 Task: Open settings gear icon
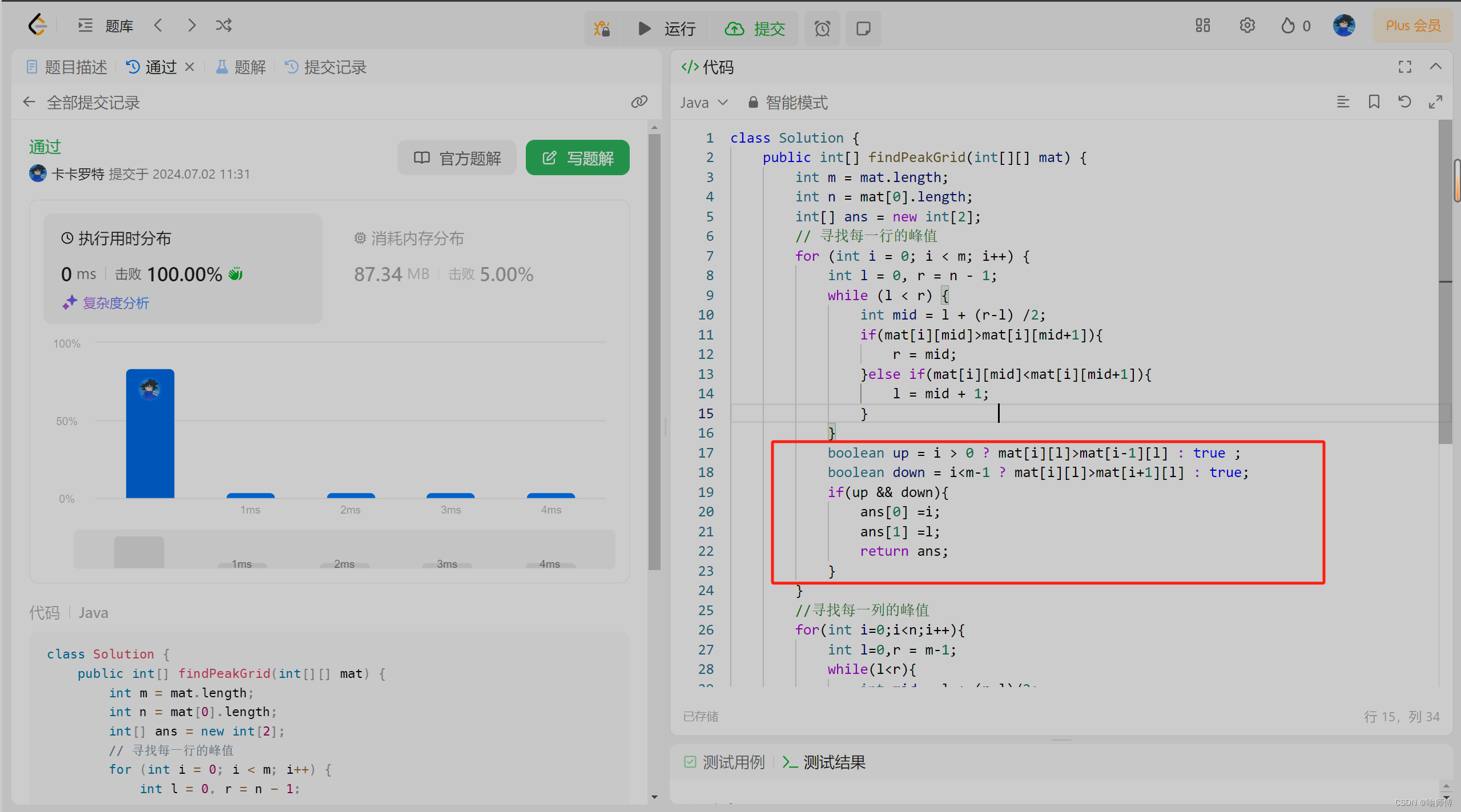[1247, 26]
